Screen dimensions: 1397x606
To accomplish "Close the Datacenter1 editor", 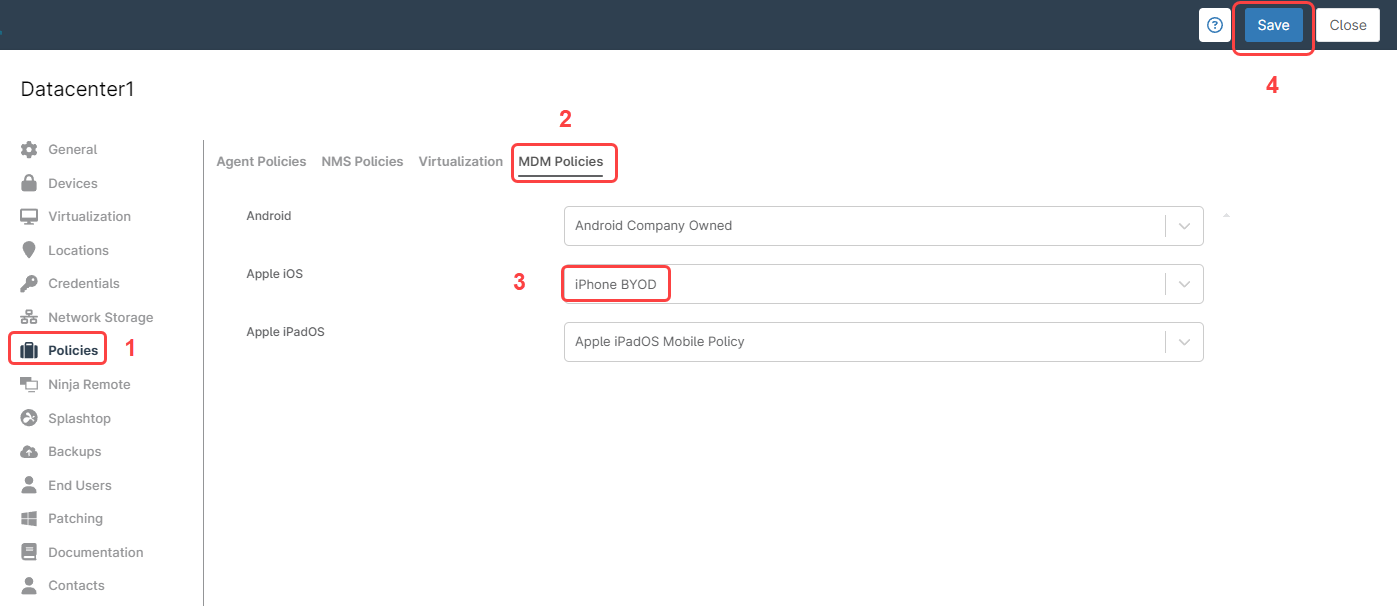I will [x=1347, y=25].
